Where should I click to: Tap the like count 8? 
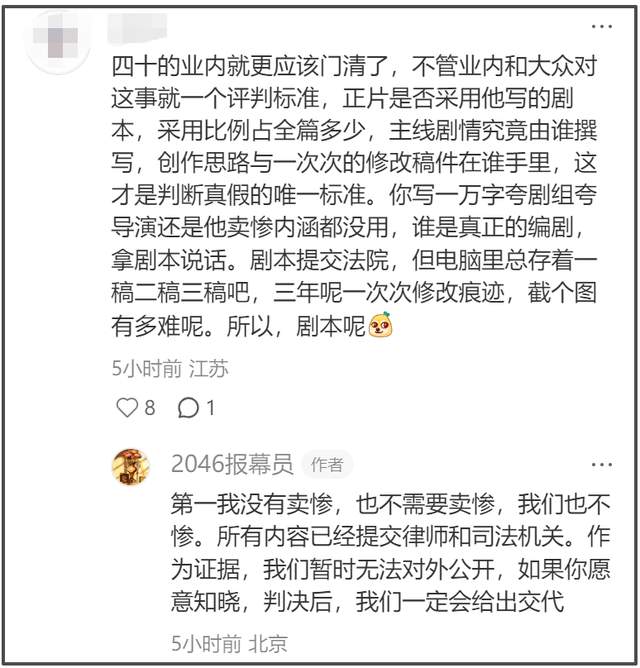(x=150, y=408)
